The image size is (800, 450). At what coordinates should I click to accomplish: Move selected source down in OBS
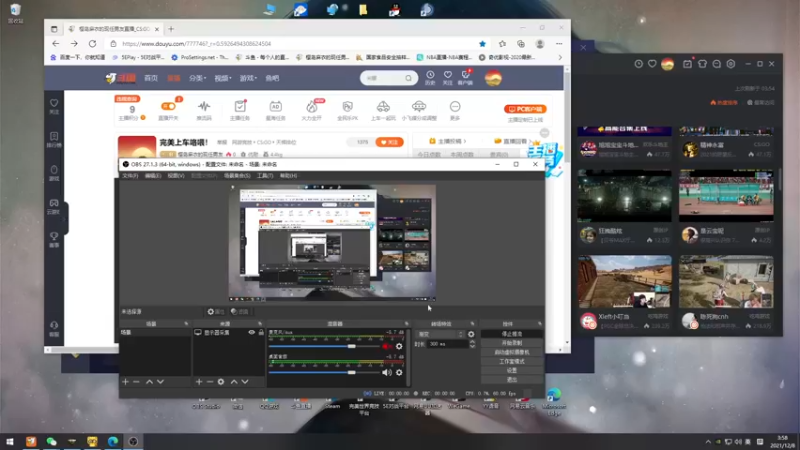pos(245,382)
